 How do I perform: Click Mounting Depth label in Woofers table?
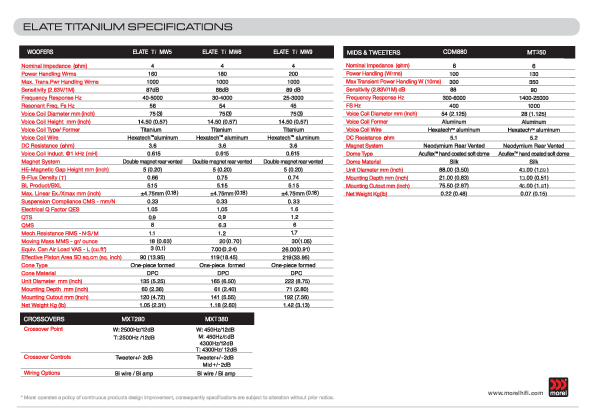[x=55, y=289]
